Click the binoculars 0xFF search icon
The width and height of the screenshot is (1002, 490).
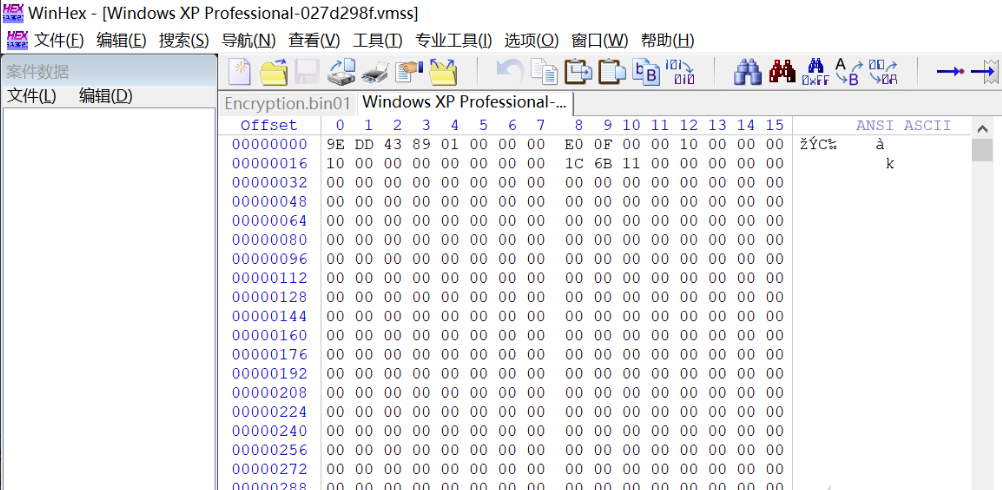(x=815, y=72)
